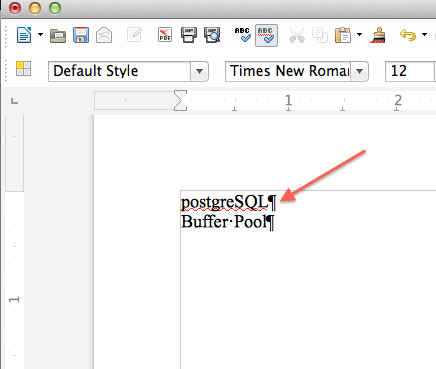Image resolution: width=436 pixels, height=369 pixels.
Task: Click the Times New Roman font name field
Action: coord(288,71)
